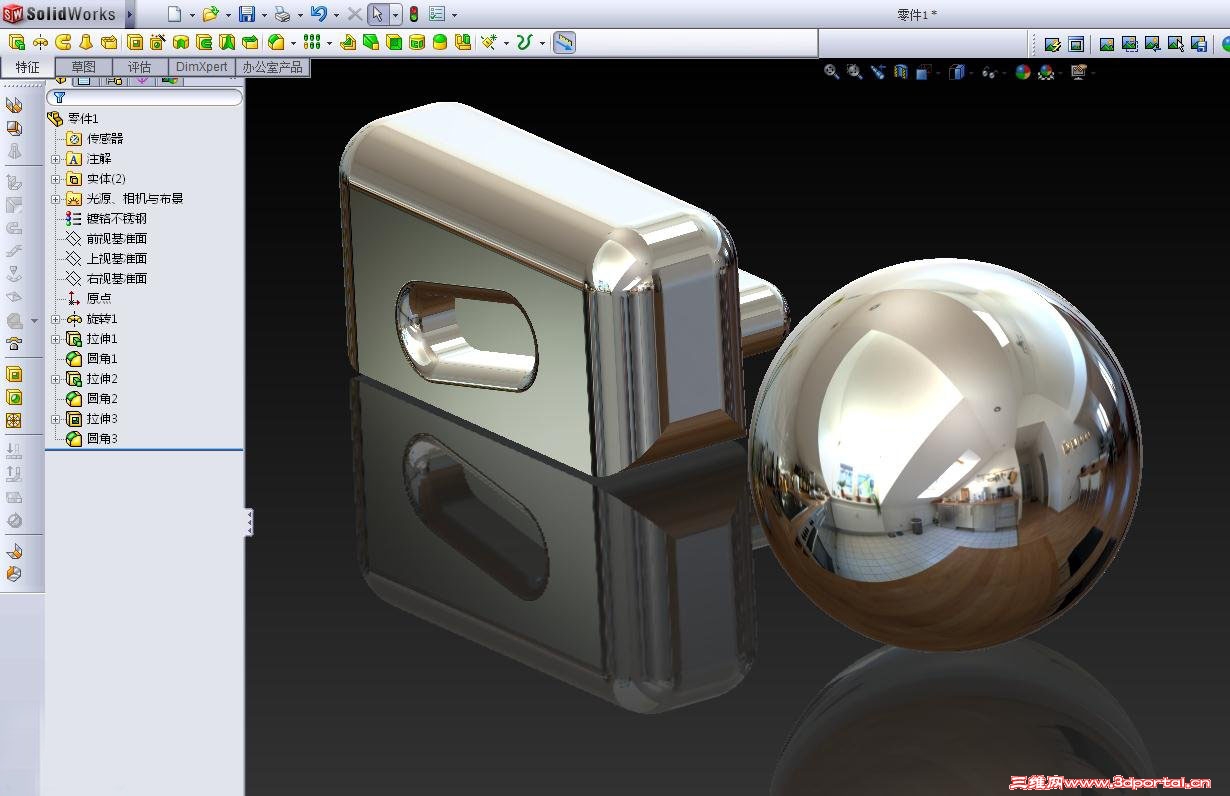Click the Print icon
The width and height of the screenshot is (1230, 796).
282,14
